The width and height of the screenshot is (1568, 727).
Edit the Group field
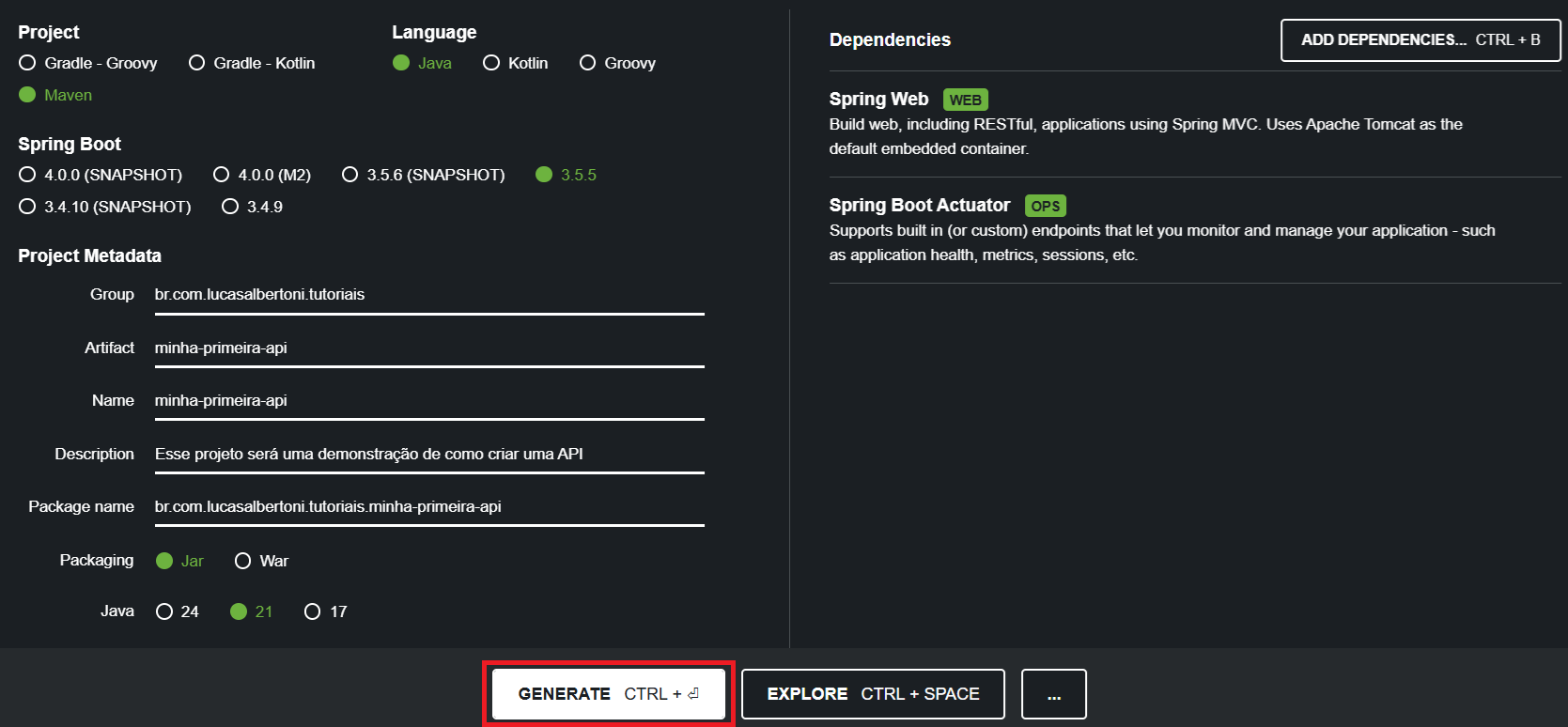click(429, 295)
